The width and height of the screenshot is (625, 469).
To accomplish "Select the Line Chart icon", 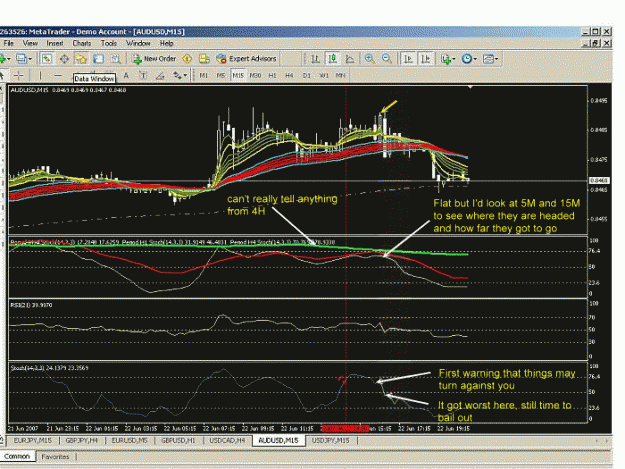I will coord(350,59).
